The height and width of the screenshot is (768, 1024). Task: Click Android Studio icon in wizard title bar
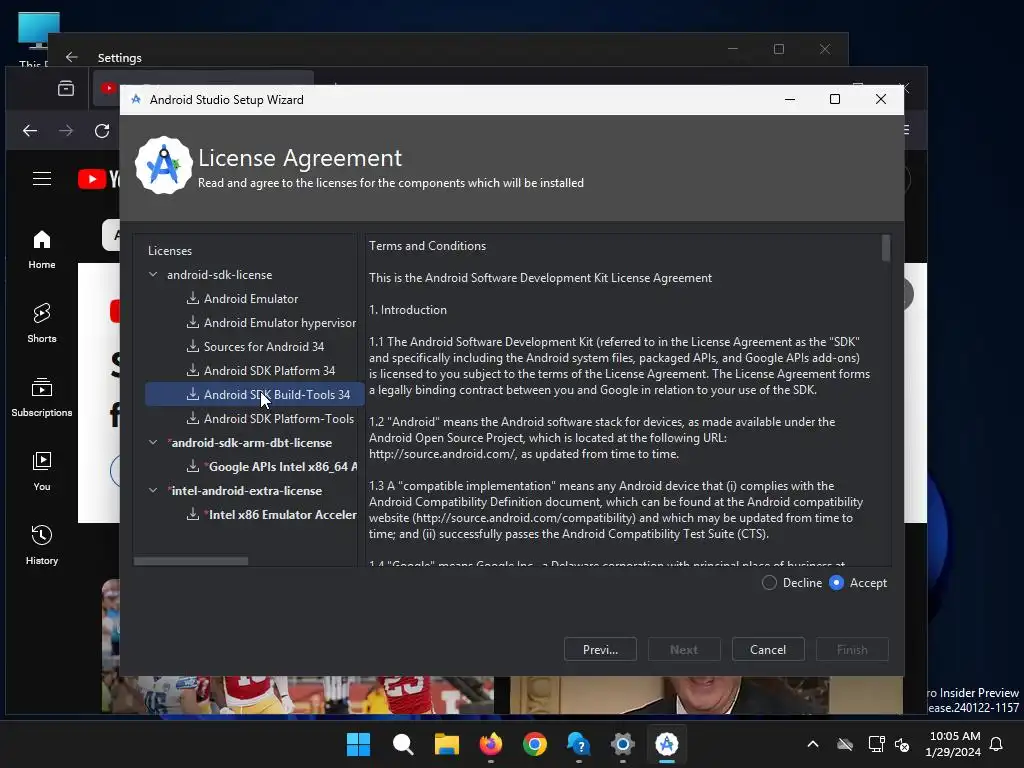(136, 99)
